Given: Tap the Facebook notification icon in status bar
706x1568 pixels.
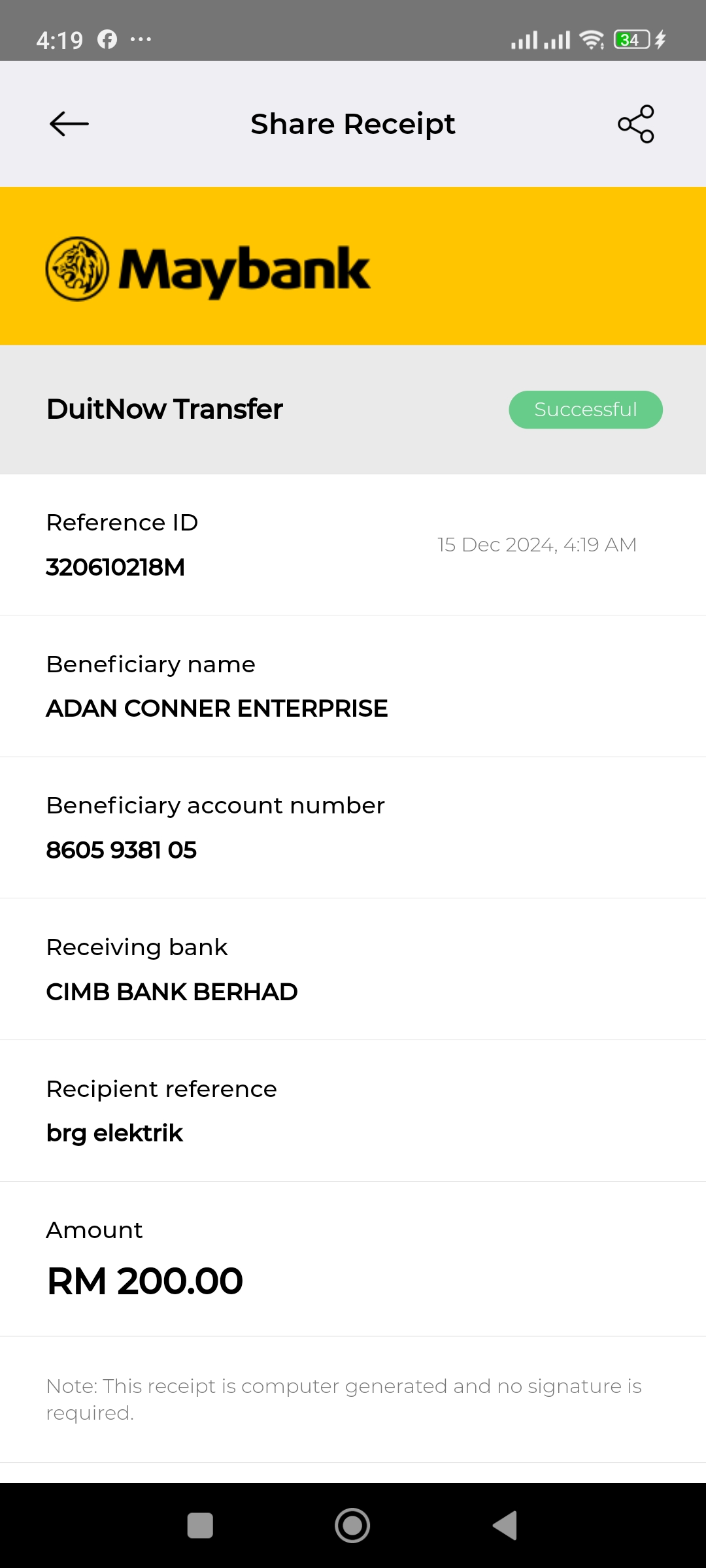Looking at the screenshot, I should [x=107, y=40].
